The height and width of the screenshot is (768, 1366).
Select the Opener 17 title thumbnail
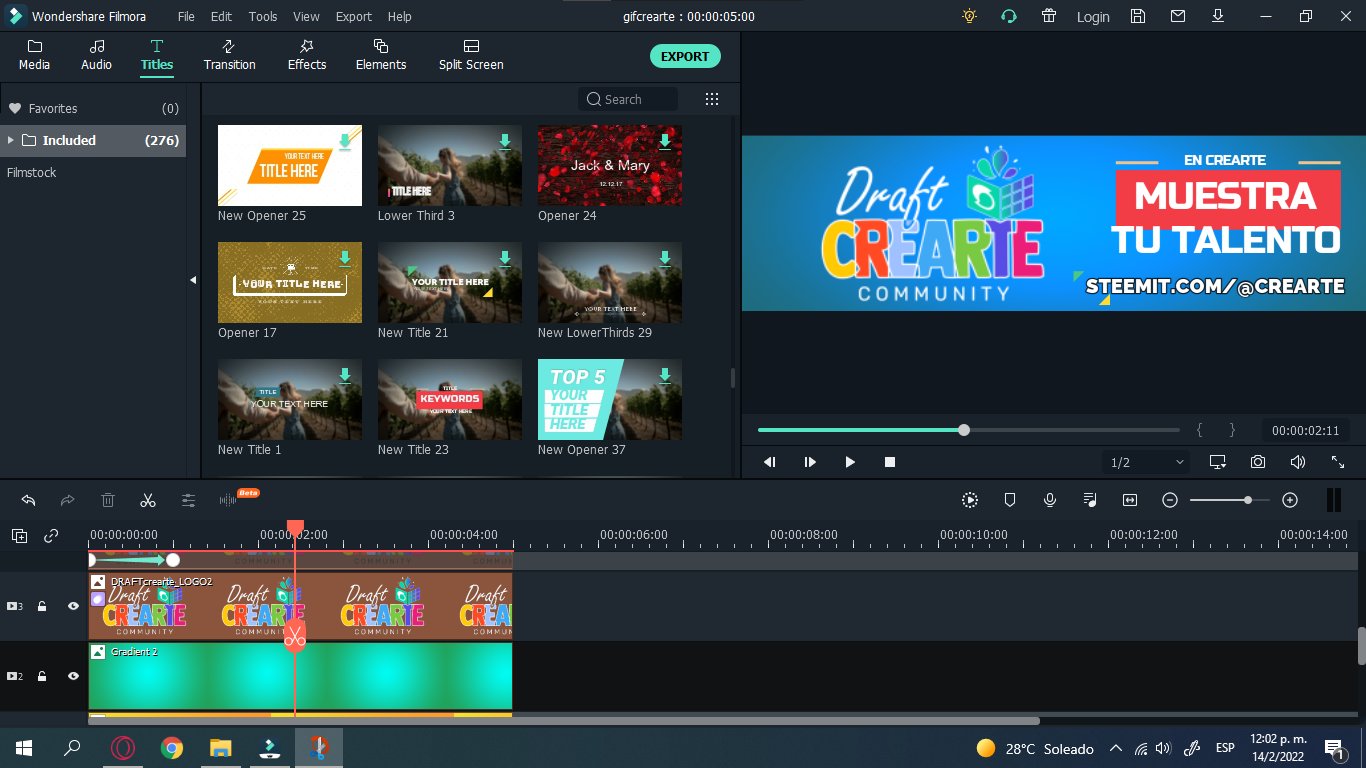[290, 282]
